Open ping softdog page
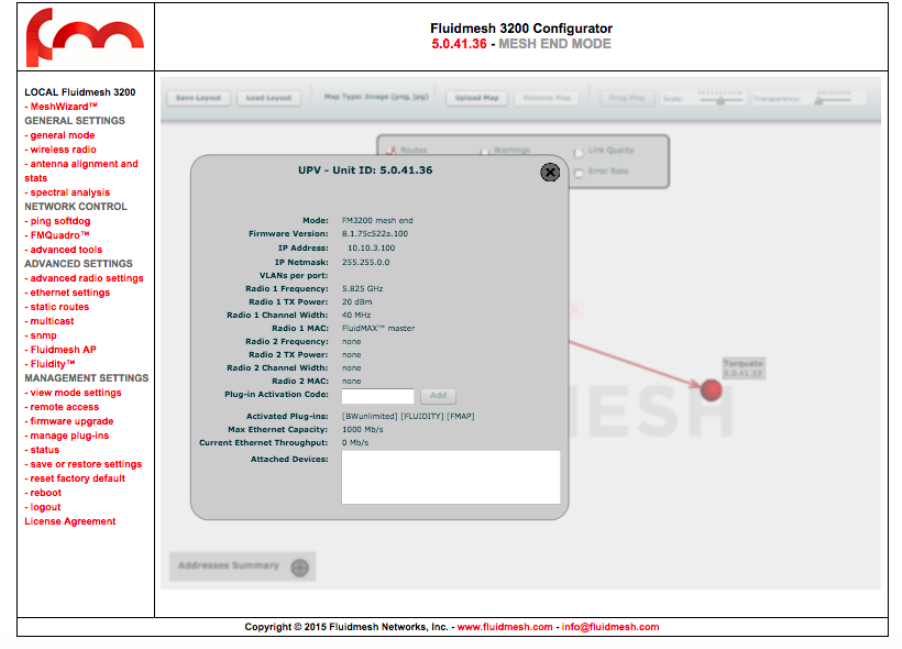The image size is (902, 649). click(x=58, y=221)
